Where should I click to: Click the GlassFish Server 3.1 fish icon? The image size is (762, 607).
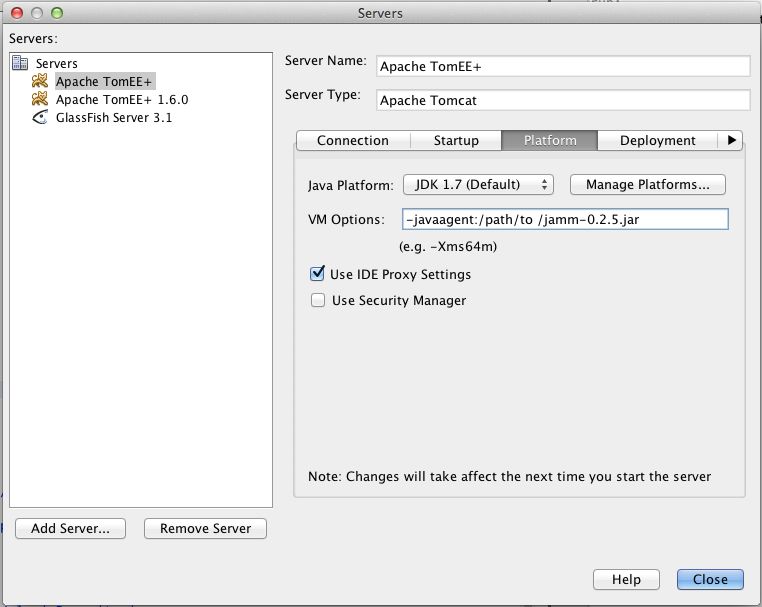click(x=40, y=117)
